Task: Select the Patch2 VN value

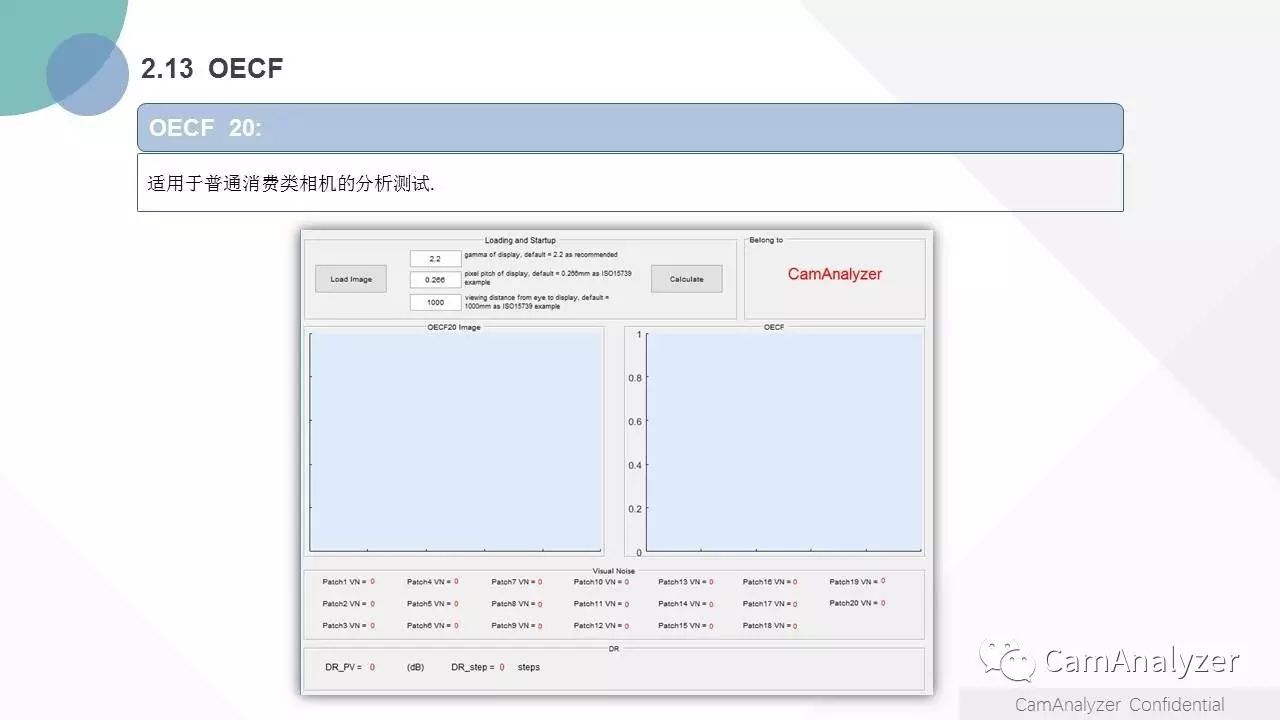Action: coord(372,604)
